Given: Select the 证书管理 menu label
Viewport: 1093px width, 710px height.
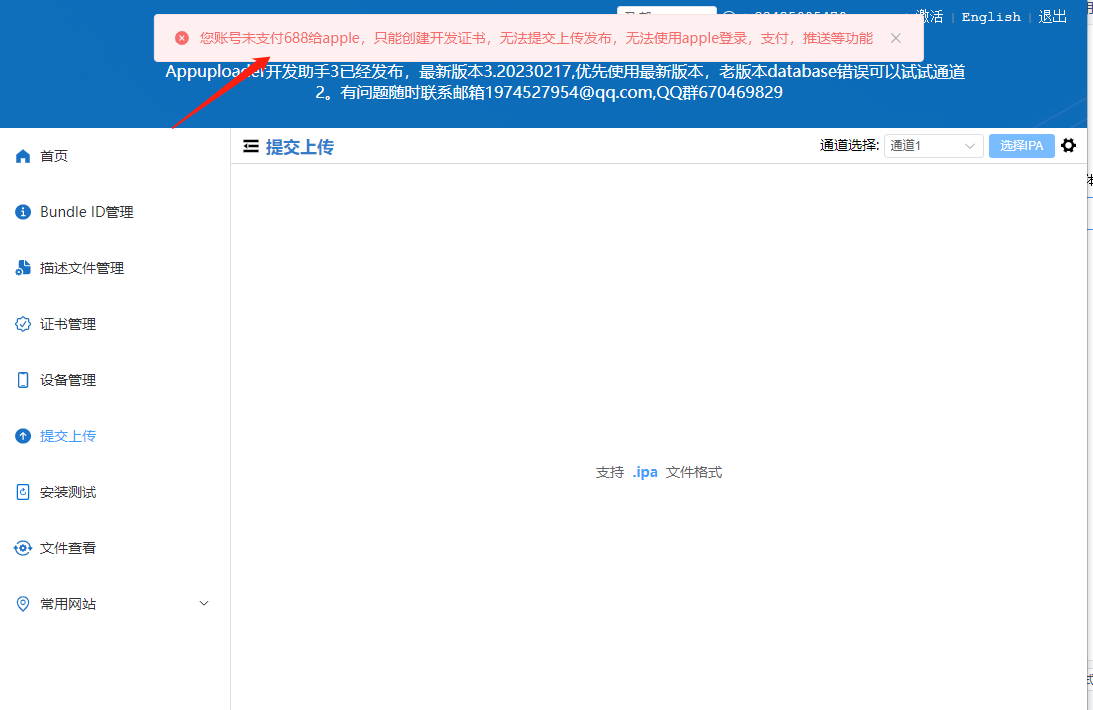Looking at the screenshot, I should click(x=68, y=324).
